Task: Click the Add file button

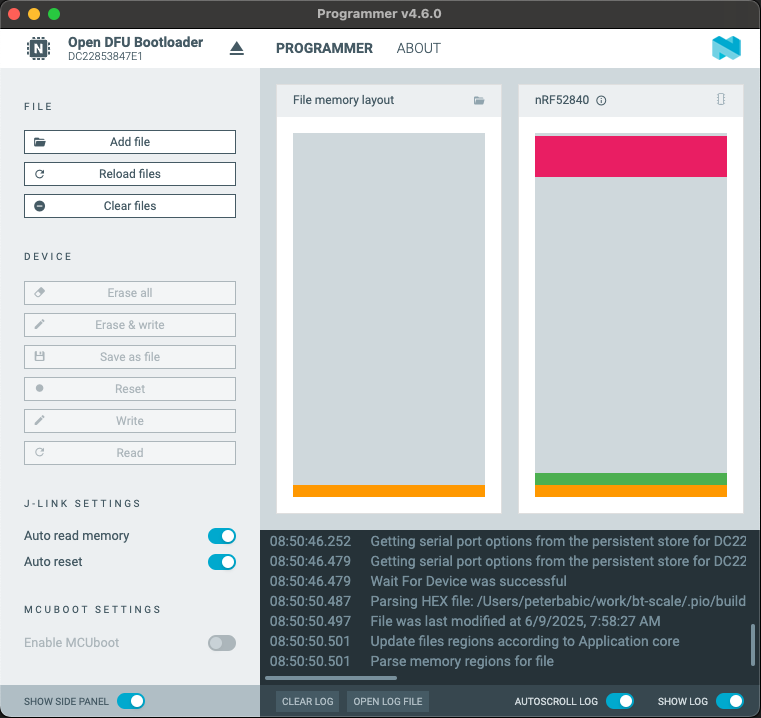Action: point(130,142)
